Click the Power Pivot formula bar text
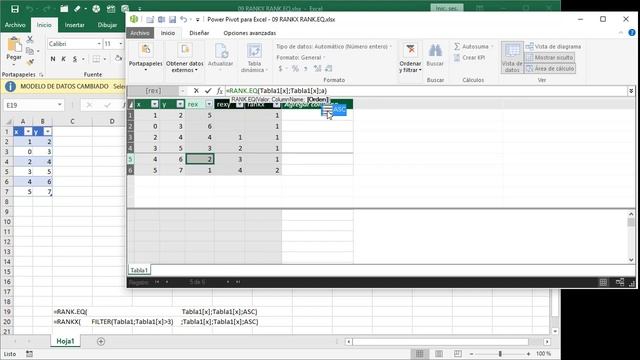Image resolution: width=640 pixels, height=360 pixels. (x=277, y=91)
